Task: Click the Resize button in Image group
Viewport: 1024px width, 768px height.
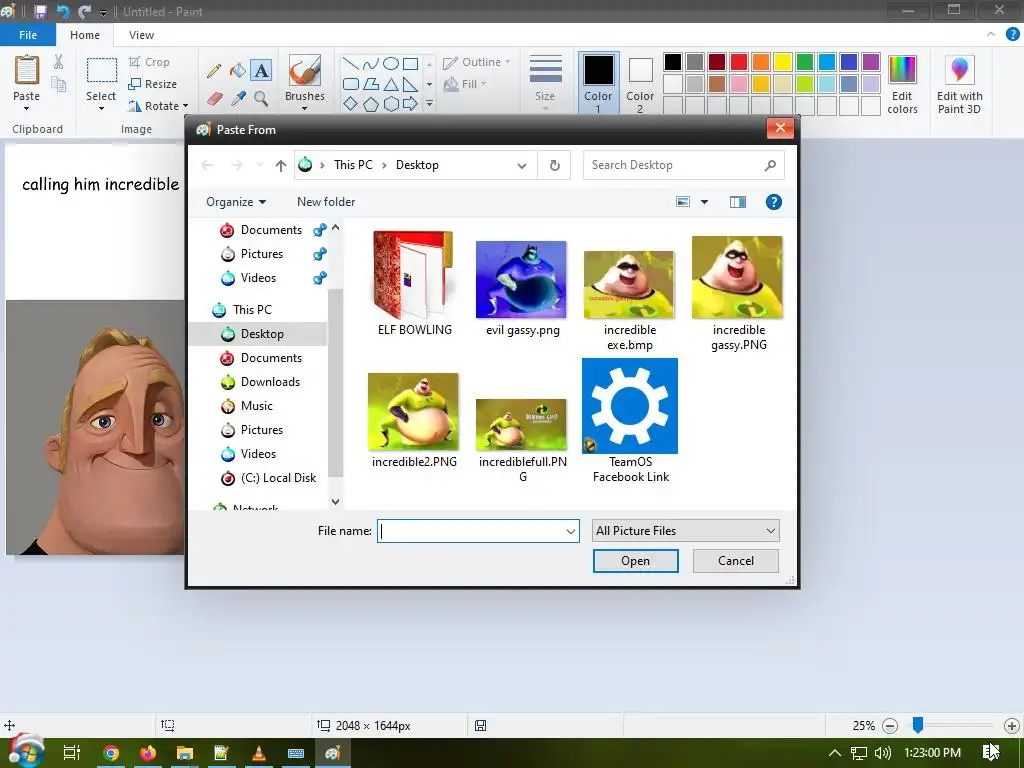Action: click(153, 84)
